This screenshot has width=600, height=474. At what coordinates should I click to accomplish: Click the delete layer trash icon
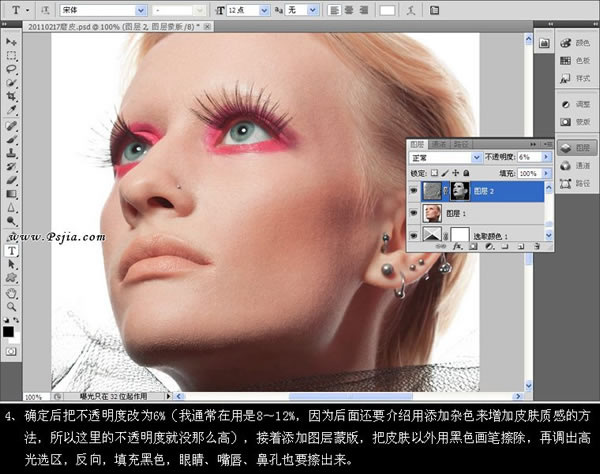537,247
